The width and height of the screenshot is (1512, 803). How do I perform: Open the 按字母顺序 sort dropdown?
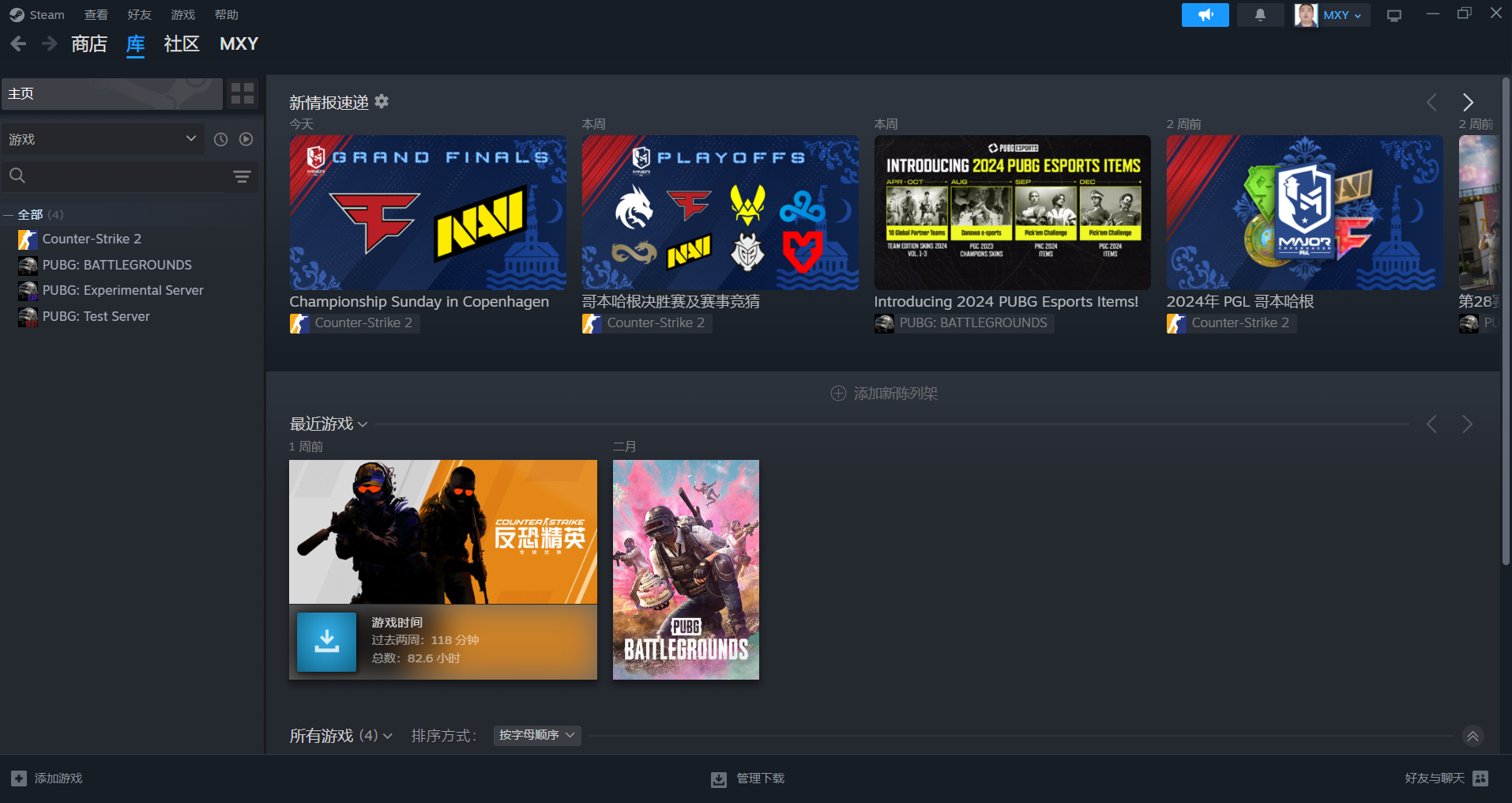(x=537, y=735)
